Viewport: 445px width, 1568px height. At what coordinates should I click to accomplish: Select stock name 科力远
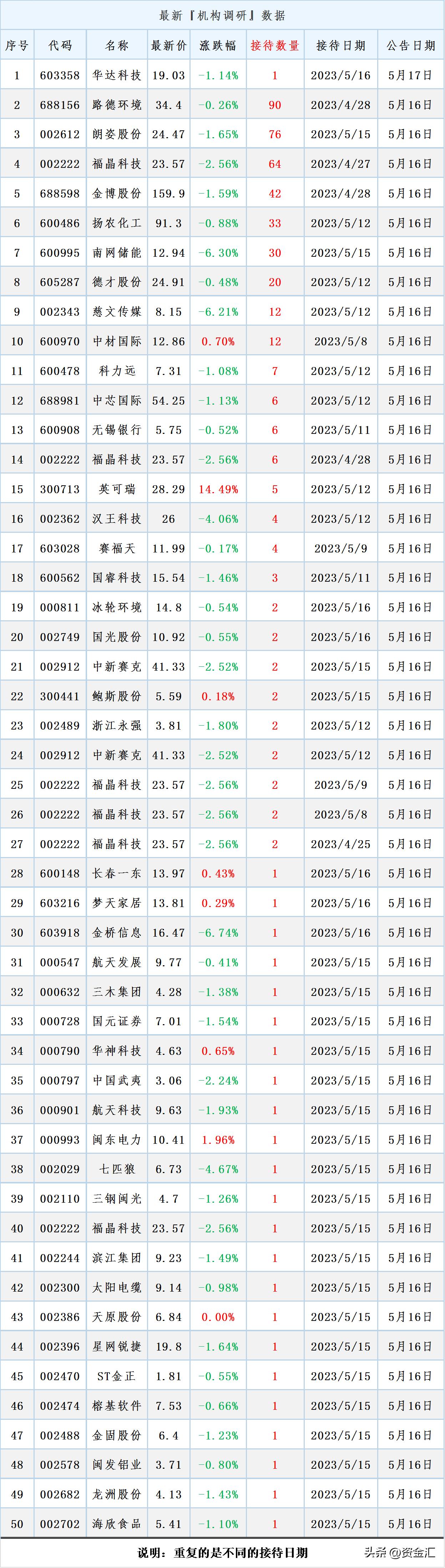click(117, 371)
